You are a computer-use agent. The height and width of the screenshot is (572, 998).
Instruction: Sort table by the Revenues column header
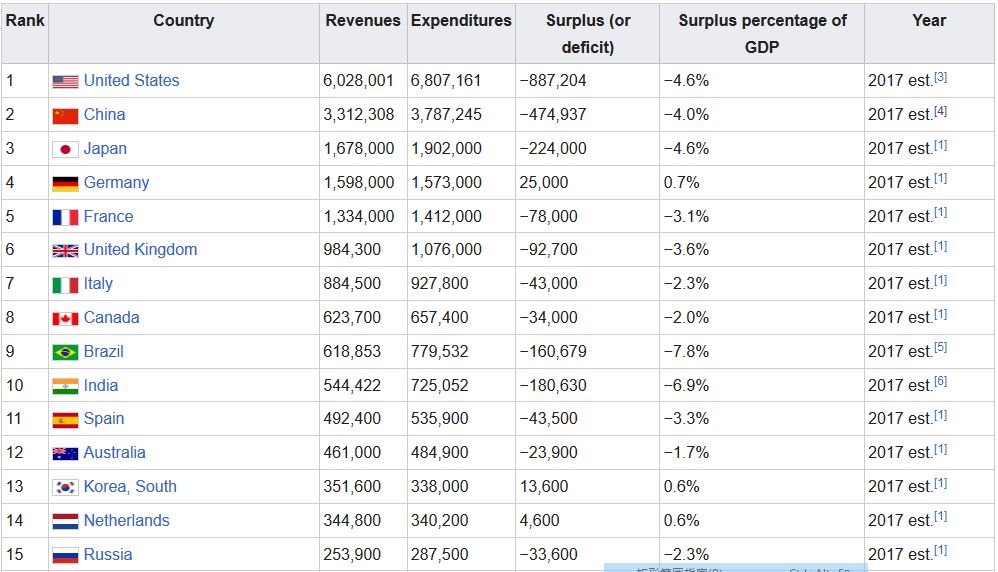click(362, 20)
